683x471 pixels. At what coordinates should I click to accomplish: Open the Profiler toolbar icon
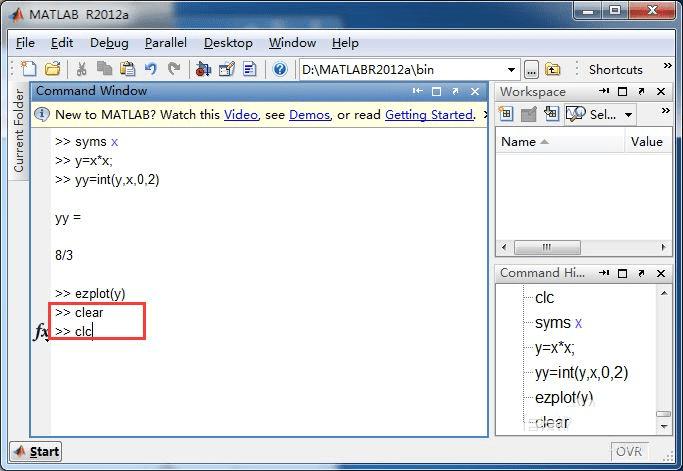(250, 69)
